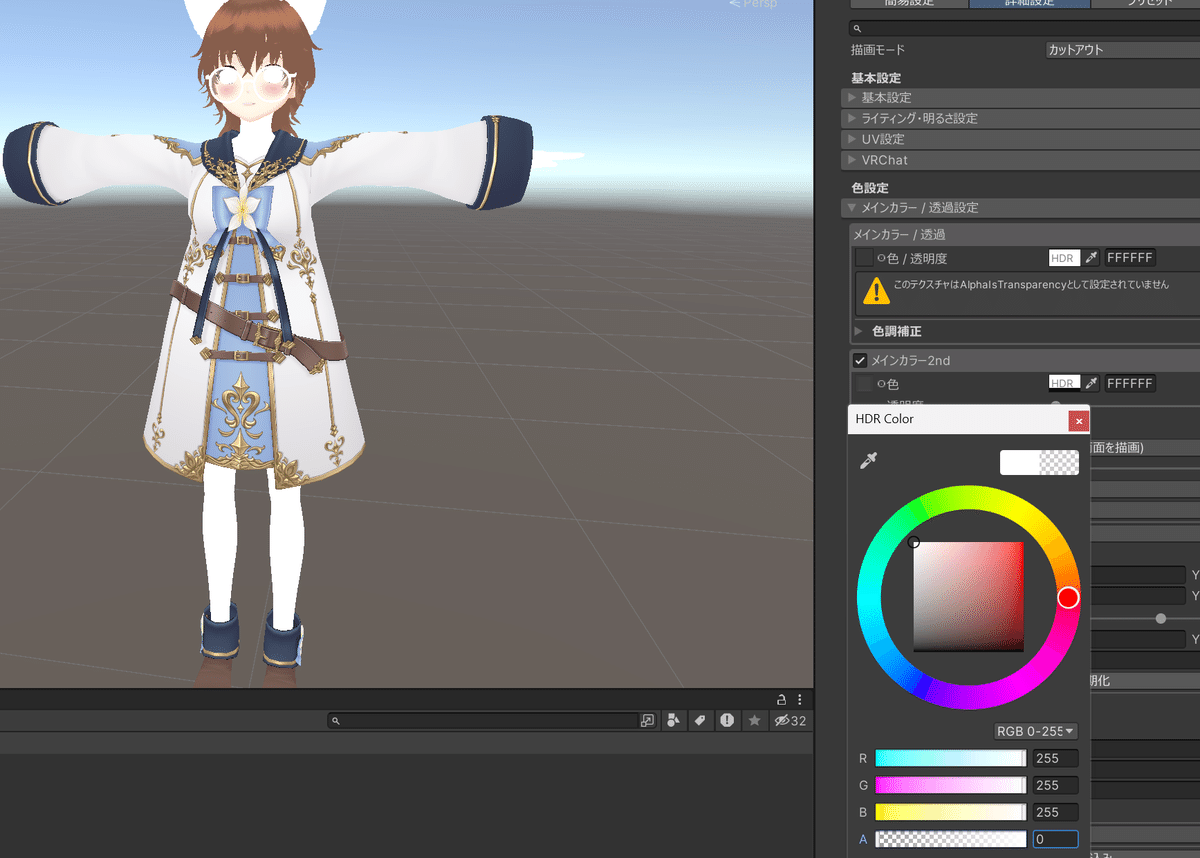The width and height of the screenshot is (1200, 858).
Task: Click the G channel slider
Action: (951, 785)
